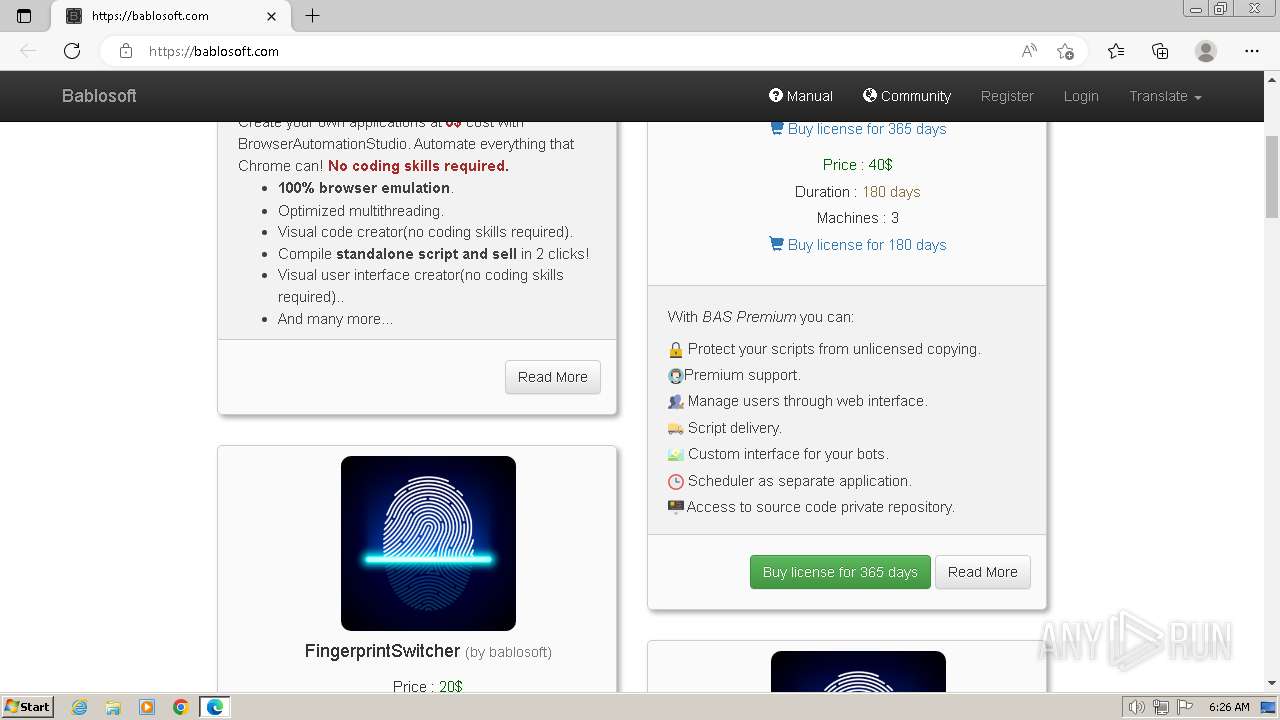Click the scrollbar down arrow
Screen dimensions: 1280x720
coord(1272,684)
